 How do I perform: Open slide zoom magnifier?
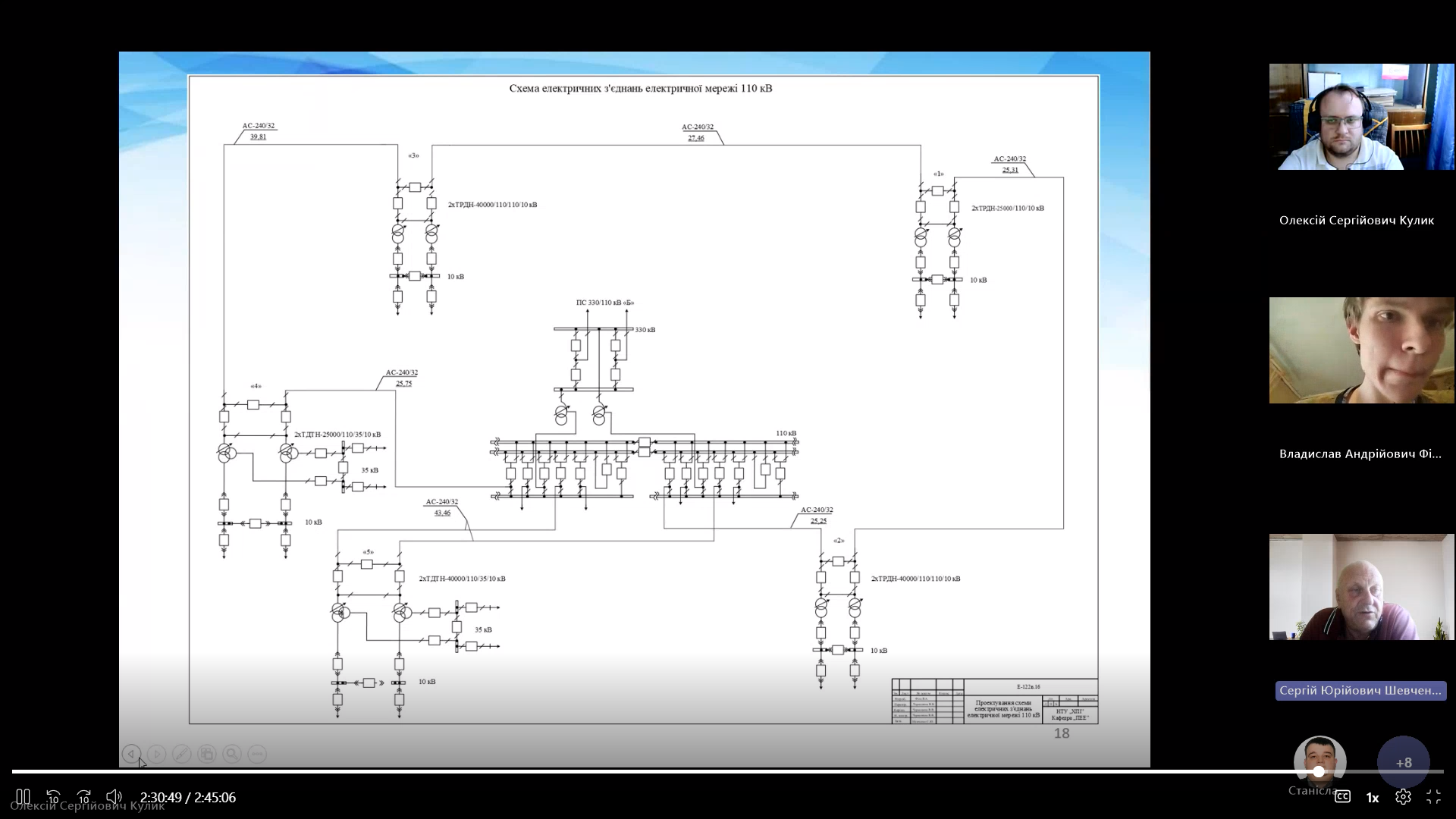point(232,754)
